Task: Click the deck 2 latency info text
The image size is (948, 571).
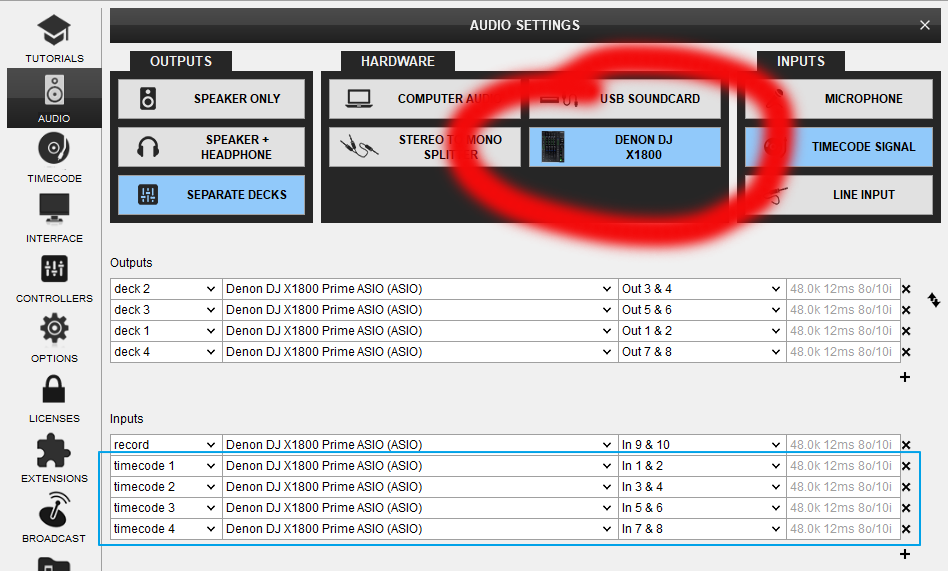Action: pyautogui.click(x=840, y=289)
